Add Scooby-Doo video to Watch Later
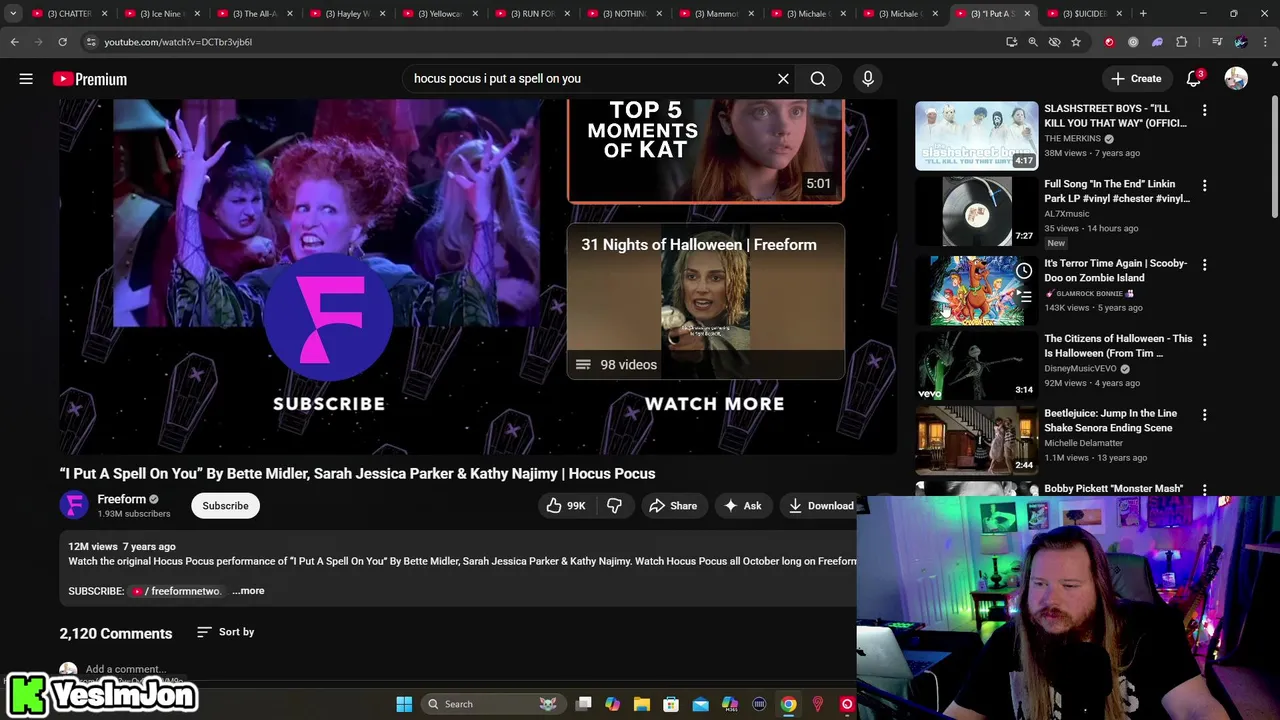This screenshot has width=1280, height=720. coord(1024,271)
